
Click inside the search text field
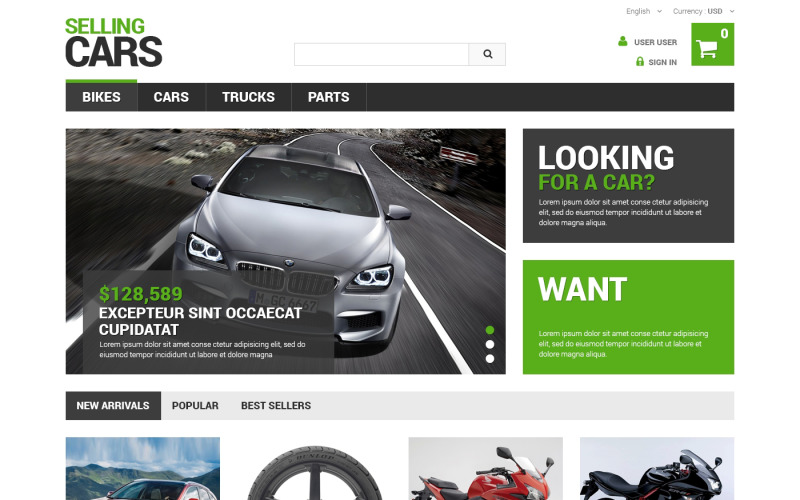pyautogui.click(x=381, y=54)
